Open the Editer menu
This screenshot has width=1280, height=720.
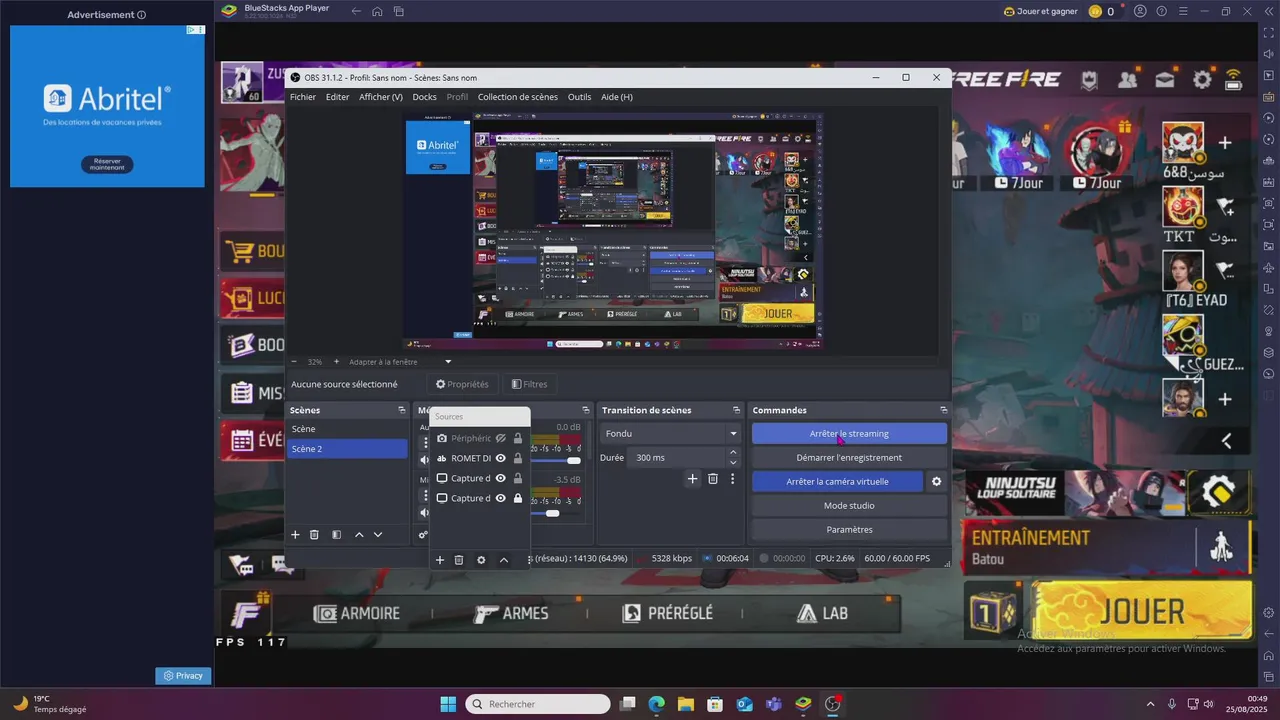337,97
